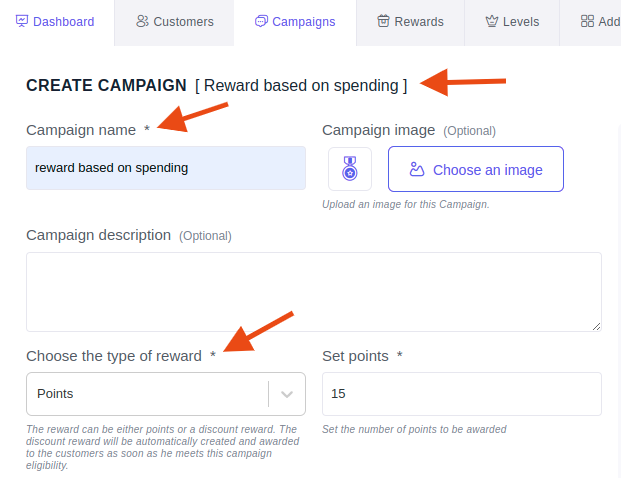This screenshot has width=621, height=478.
Task: Open the Dashboard tab
Action: (57, 23)
